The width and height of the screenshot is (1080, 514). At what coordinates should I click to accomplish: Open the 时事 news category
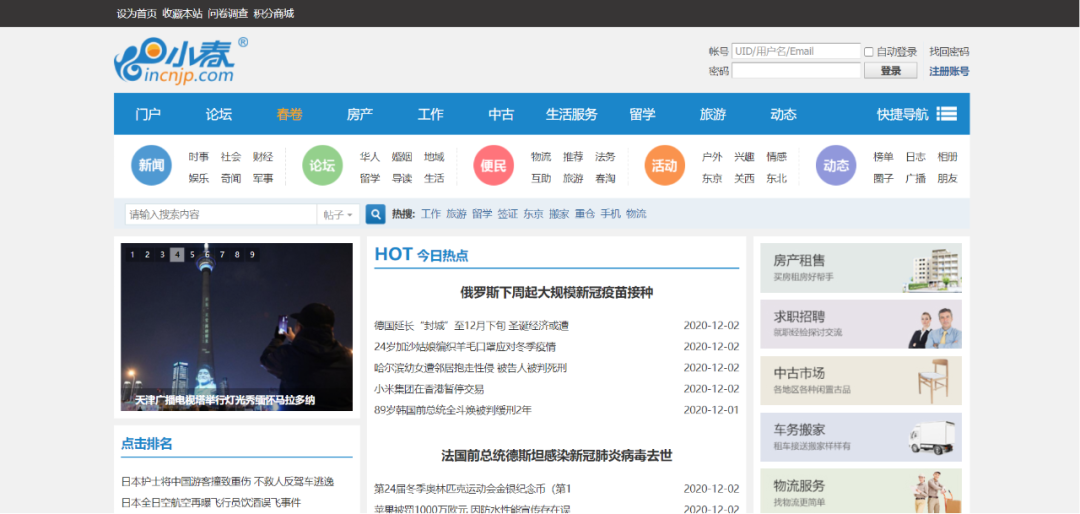point(198,156)
